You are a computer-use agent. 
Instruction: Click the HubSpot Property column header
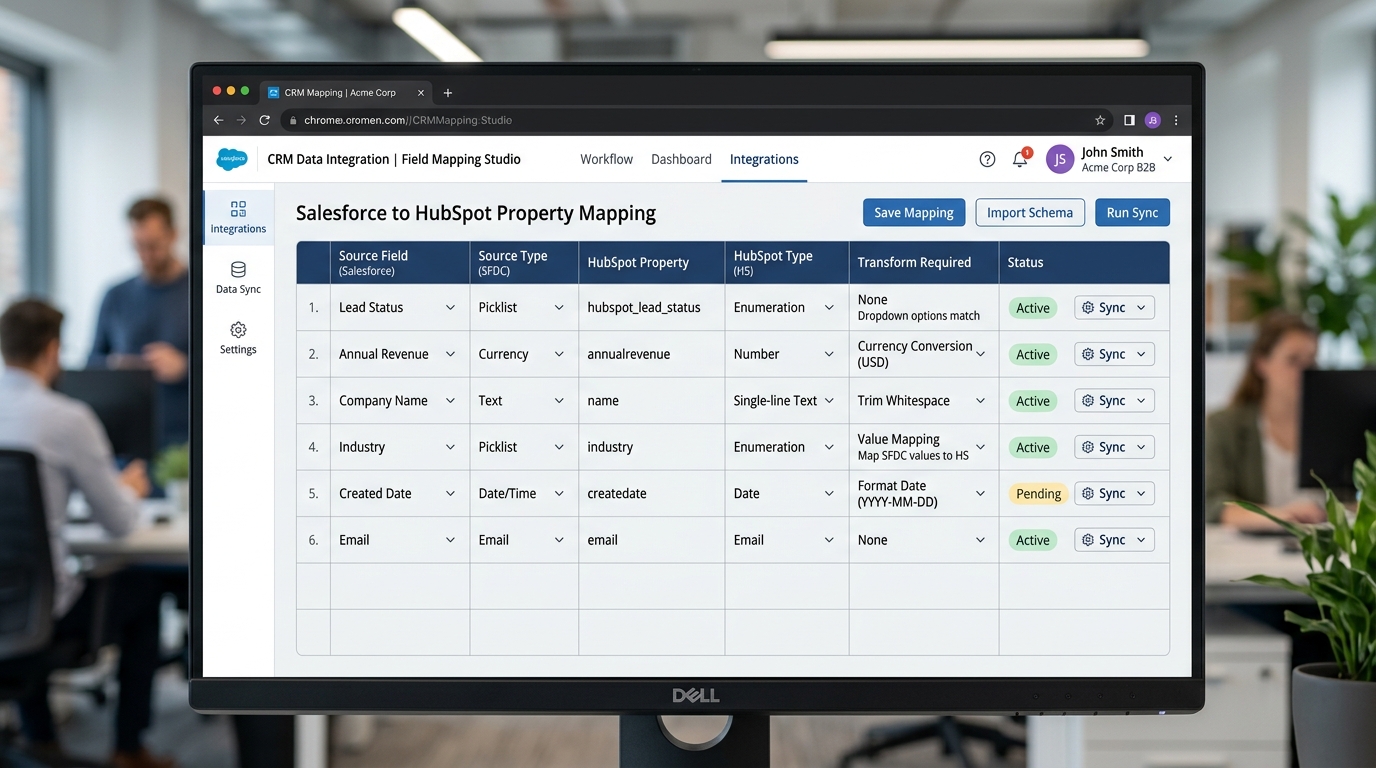coord(652,262)
